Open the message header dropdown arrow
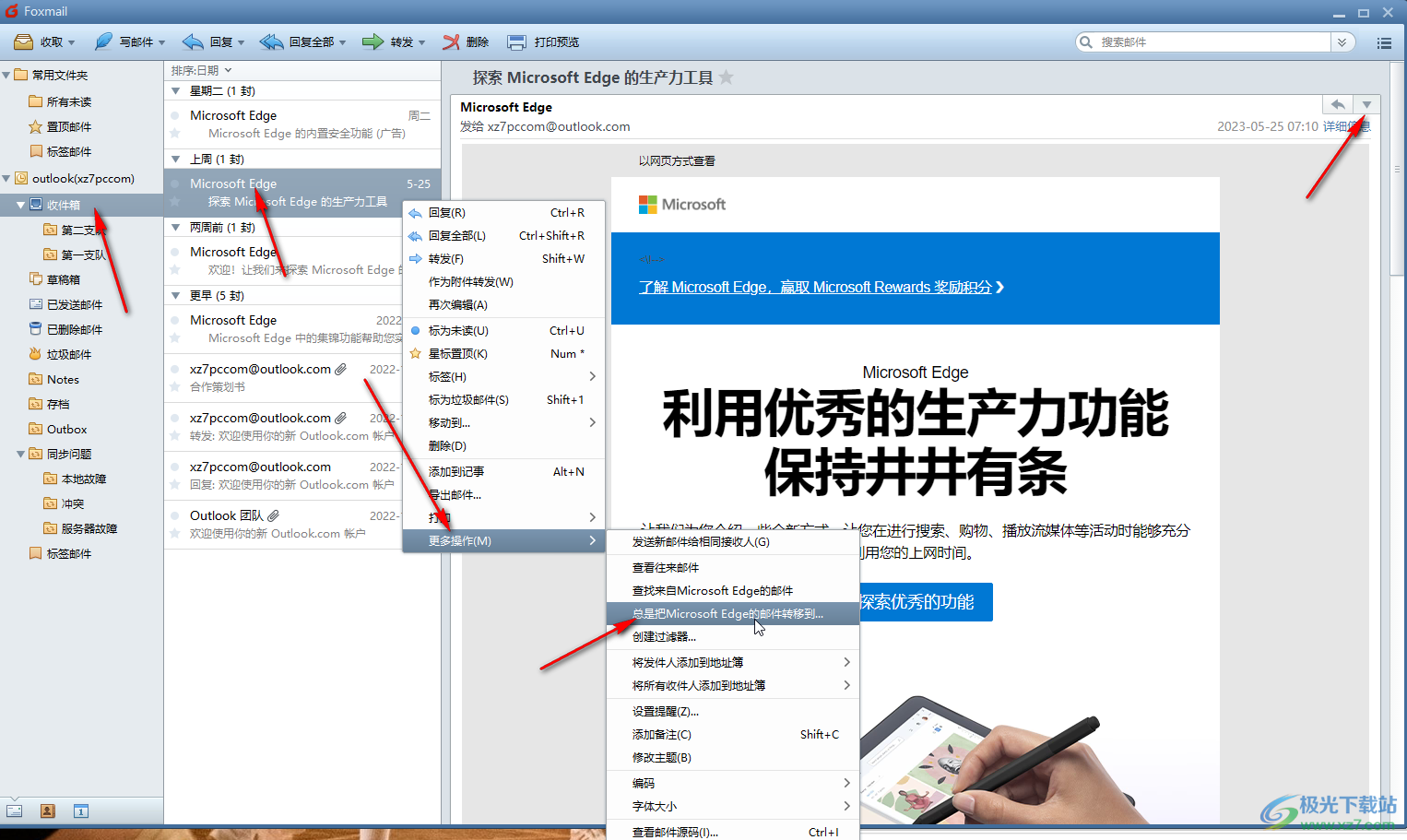The image size is (1407, 840). tap(1366, 104)
